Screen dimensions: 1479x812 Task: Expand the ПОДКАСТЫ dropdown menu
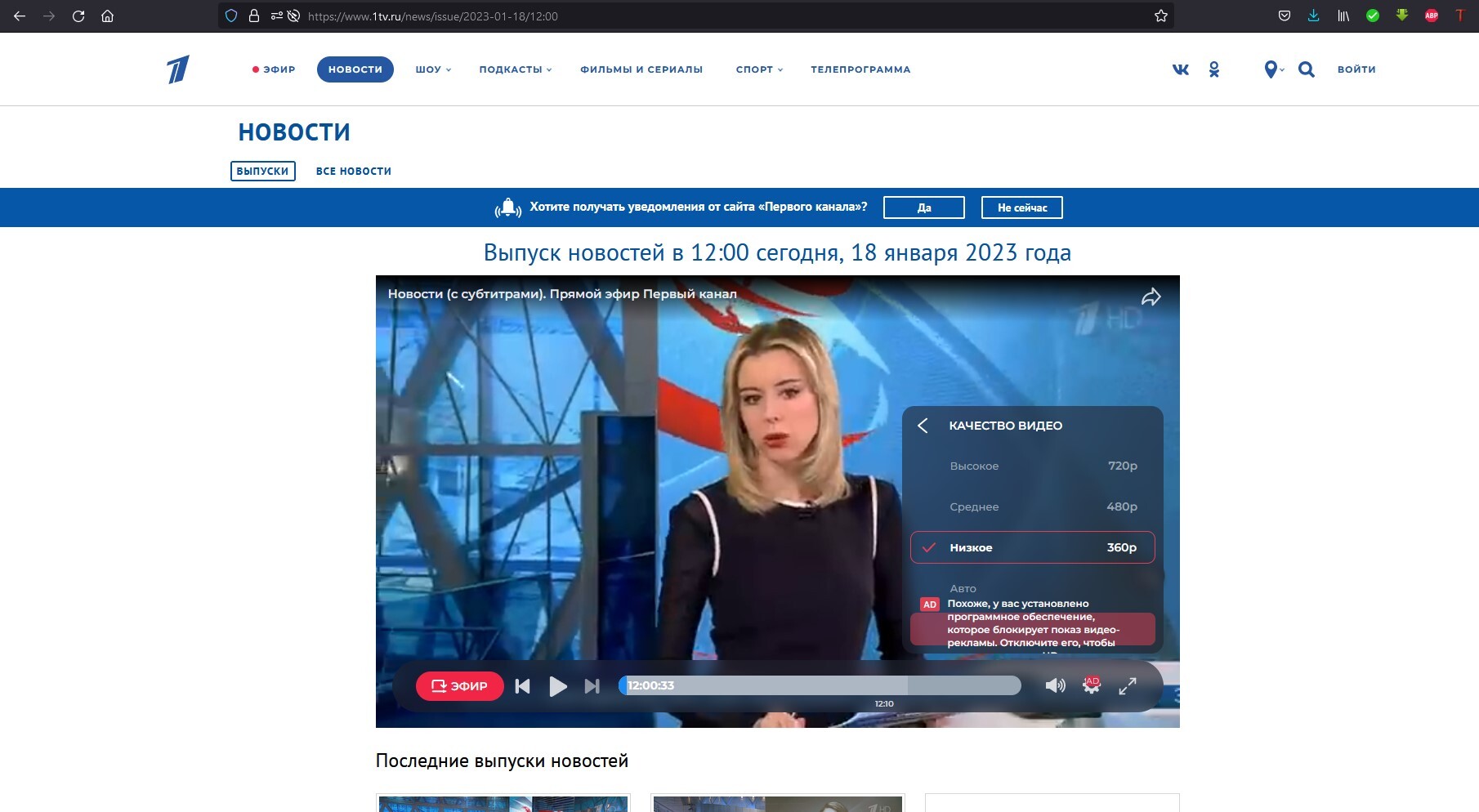pos(516,69)
